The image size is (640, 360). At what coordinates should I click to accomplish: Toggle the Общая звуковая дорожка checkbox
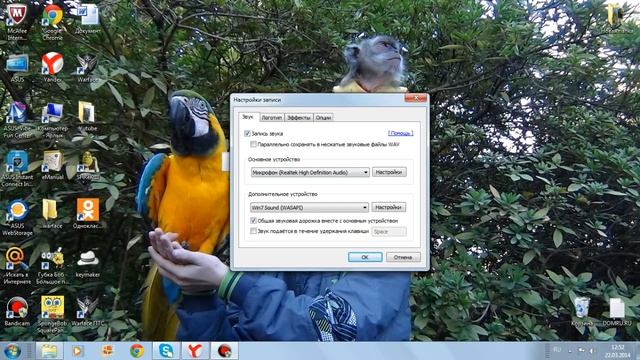(253, 221)
